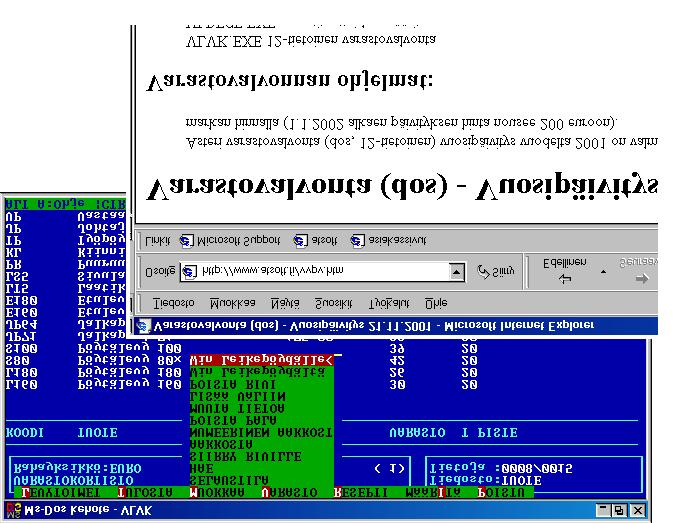Click the Tiedosto:TUOTE status text
This screenshot has width=673, height=523.
point(485,480)
